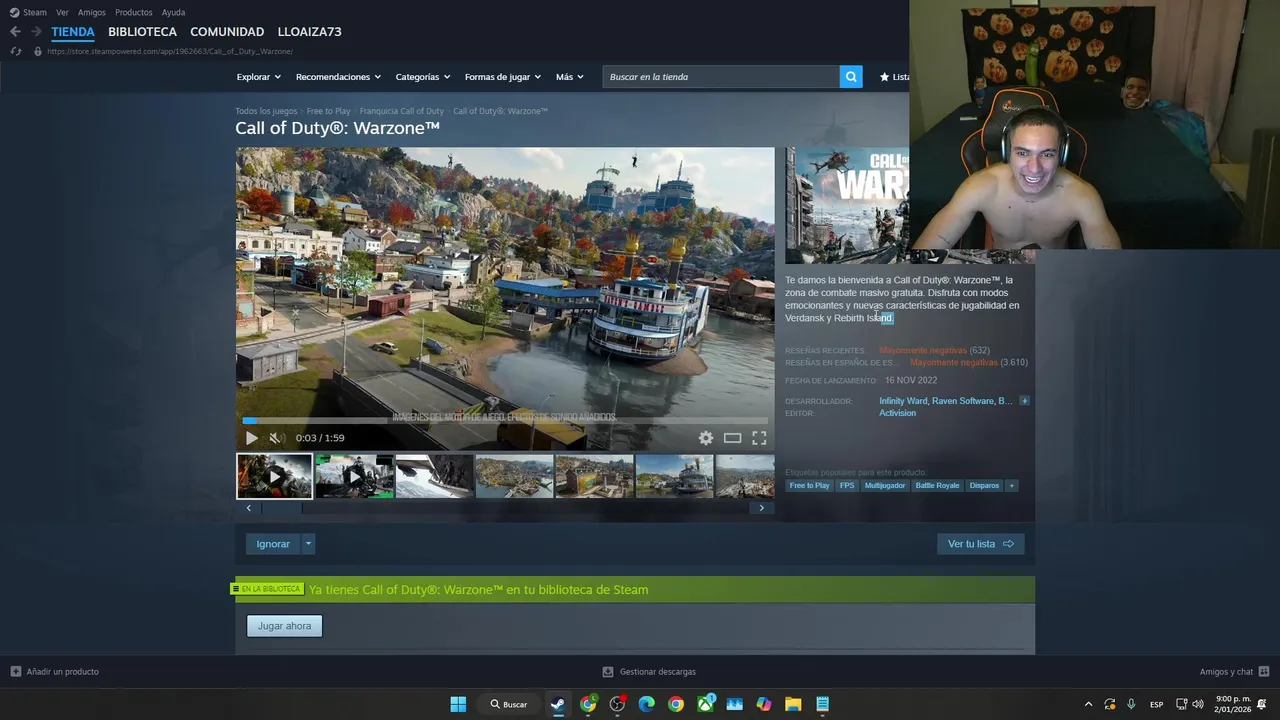Viewport: 1280px width, 720px height.
Task: Click the Todos los juegos breadcrumb
Action: coord(266,111)
